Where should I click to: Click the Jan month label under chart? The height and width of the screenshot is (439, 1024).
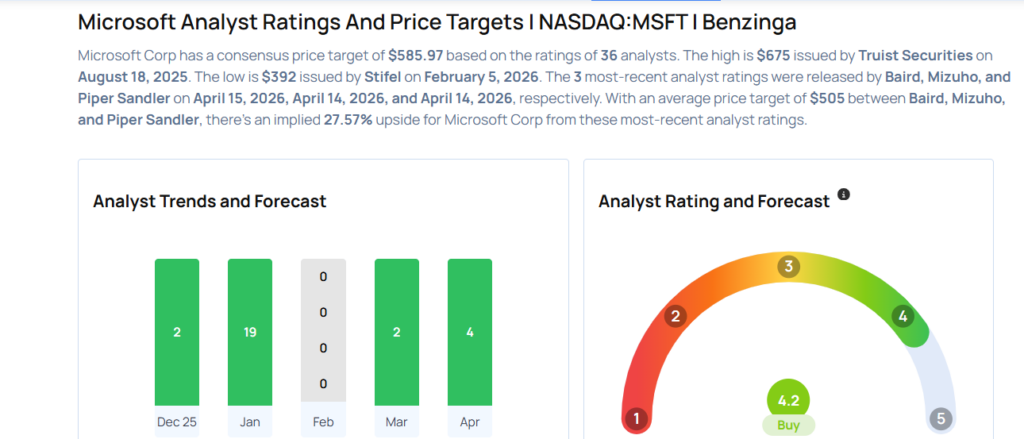pyautogui.click(x=250, y=422)
